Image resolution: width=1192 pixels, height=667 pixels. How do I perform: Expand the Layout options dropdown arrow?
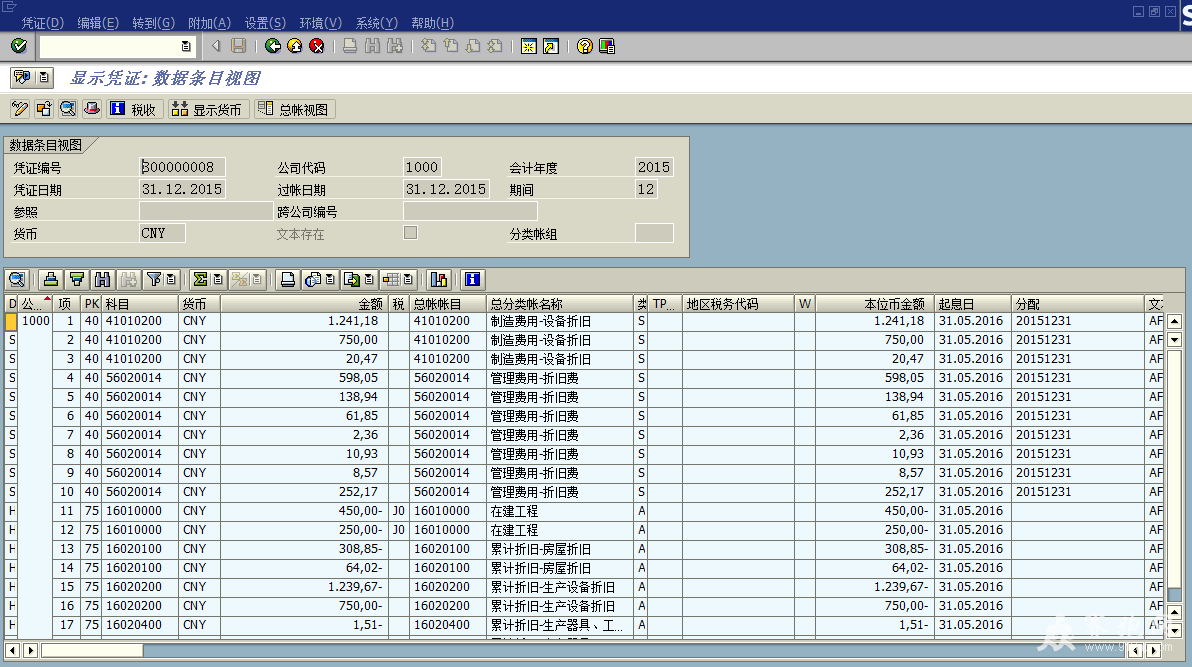pos(408,280)
